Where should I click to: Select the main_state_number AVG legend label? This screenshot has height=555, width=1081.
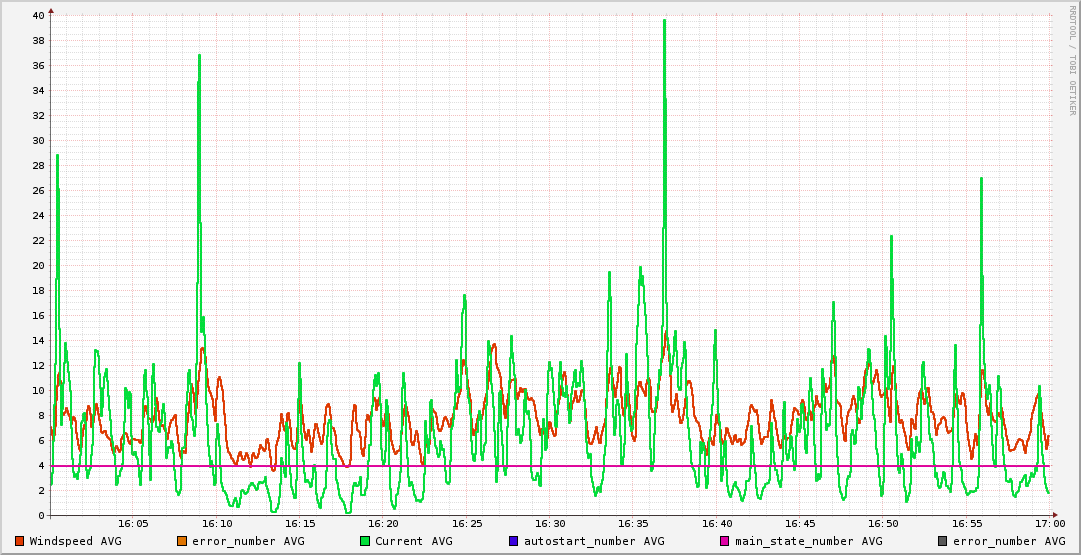coord(808,541)
